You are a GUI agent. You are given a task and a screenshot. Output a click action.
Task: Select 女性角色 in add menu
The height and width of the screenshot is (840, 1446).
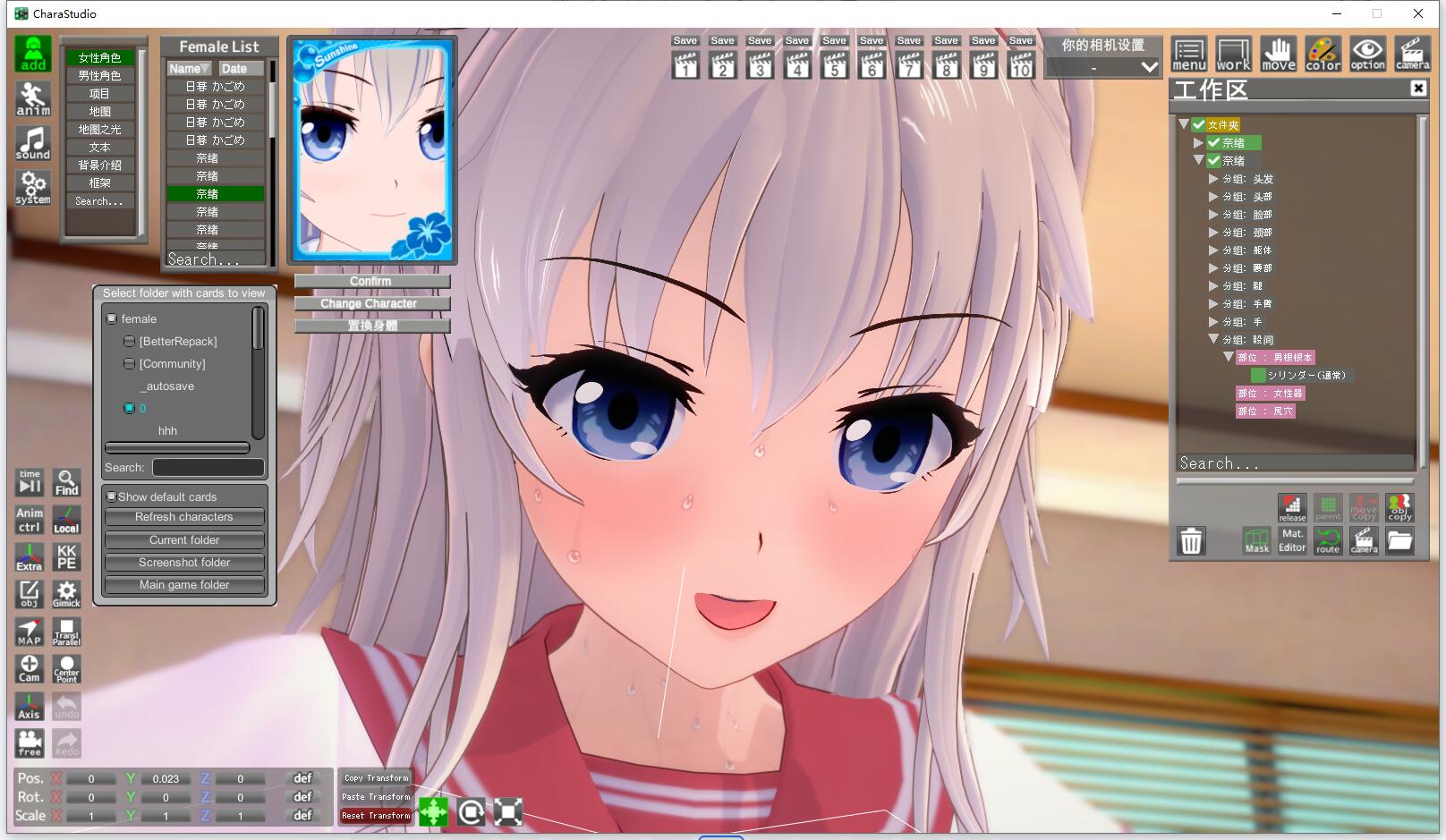[99, 57]
